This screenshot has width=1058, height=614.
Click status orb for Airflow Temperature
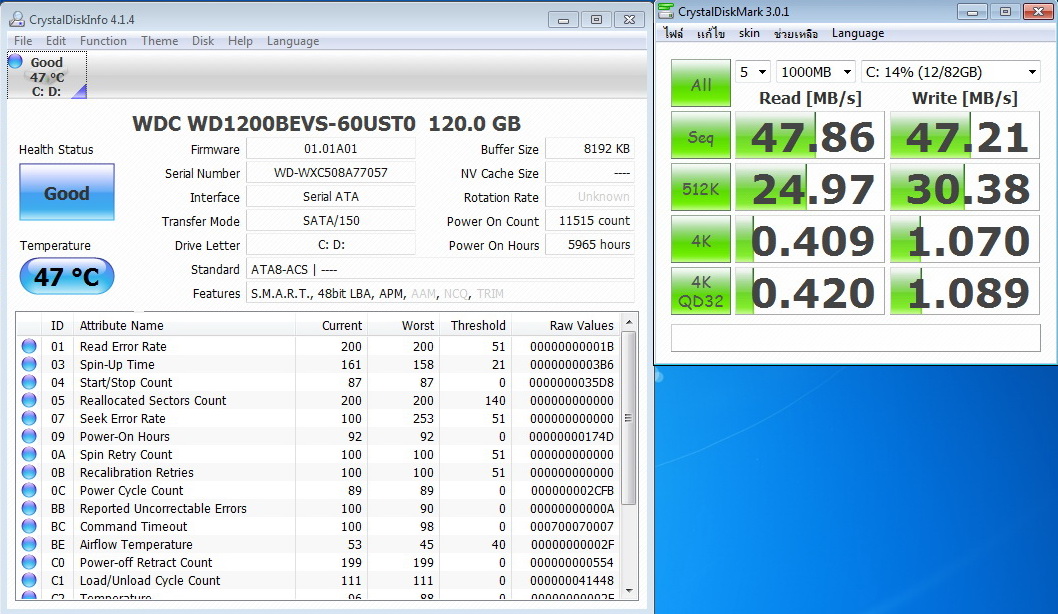click(29, 545)
